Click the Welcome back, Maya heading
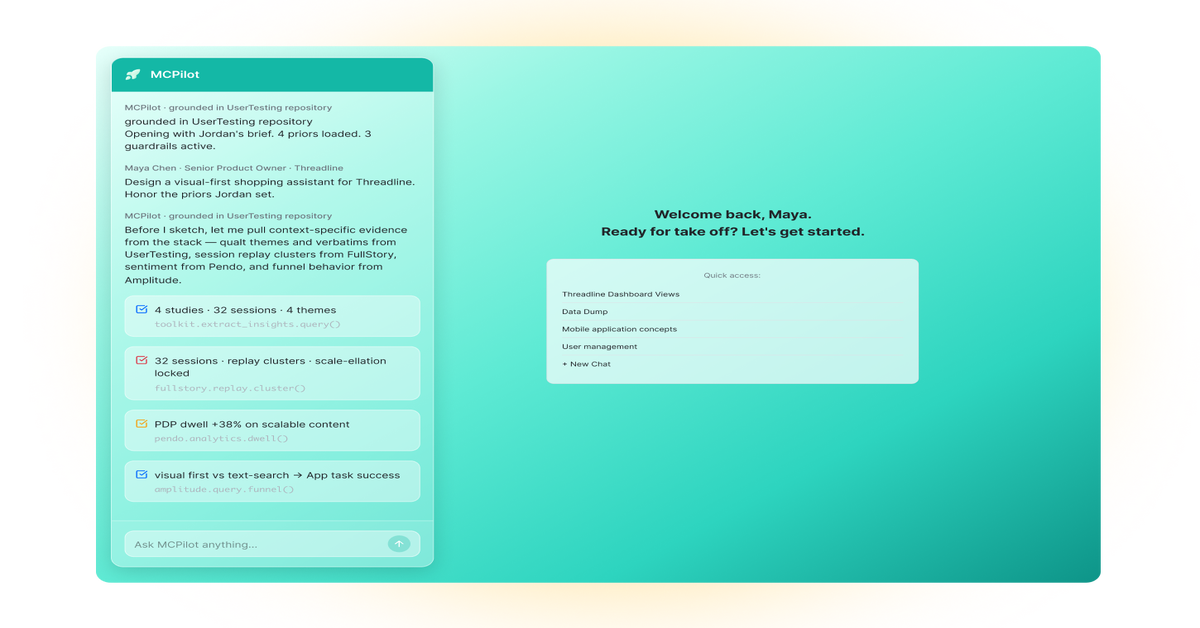Viewport: 1200px width, 628px height. [x=733, y=214]
